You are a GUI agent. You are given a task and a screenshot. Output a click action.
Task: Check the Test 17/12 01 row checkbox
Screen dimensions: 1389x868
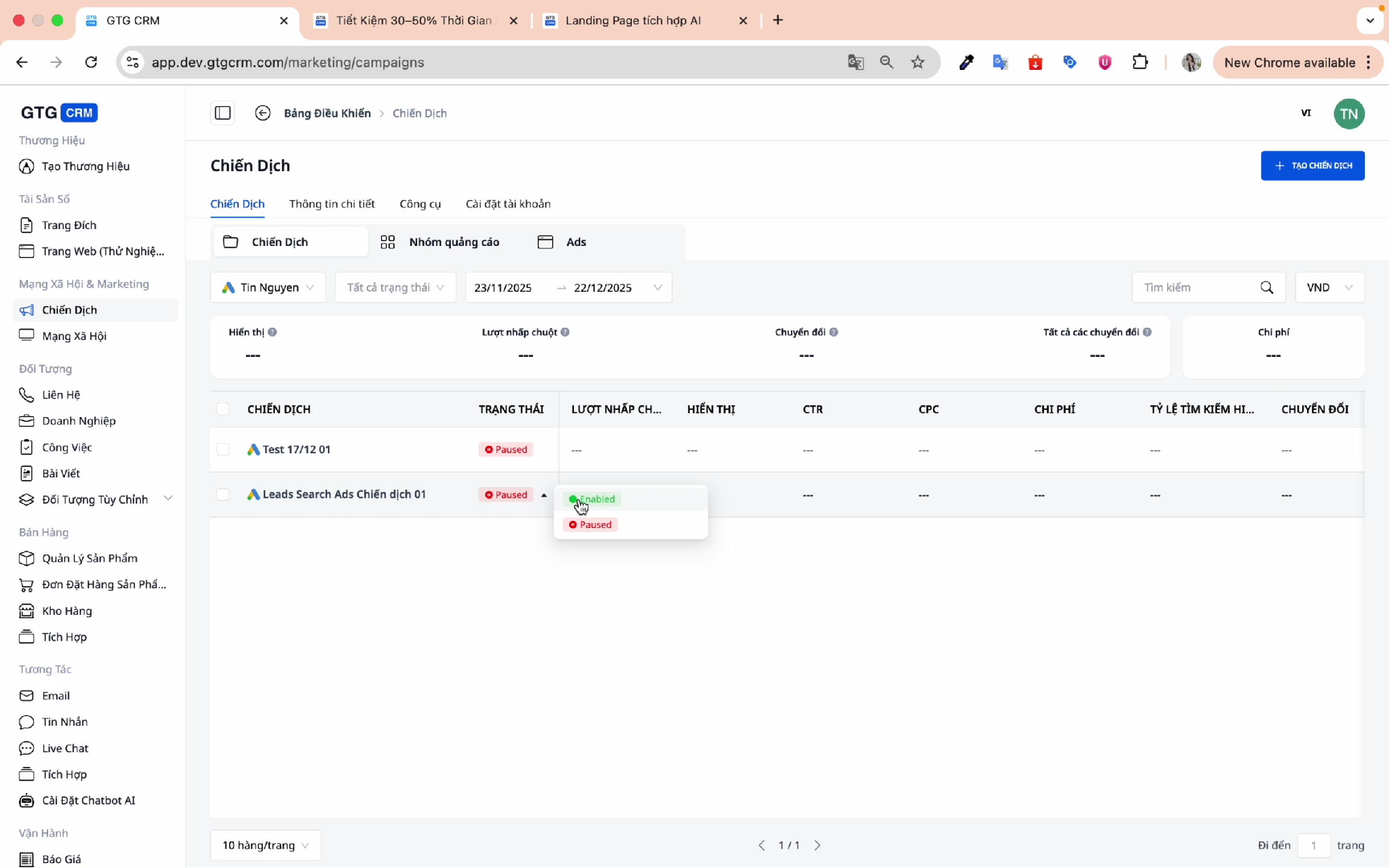coord(222,450)
